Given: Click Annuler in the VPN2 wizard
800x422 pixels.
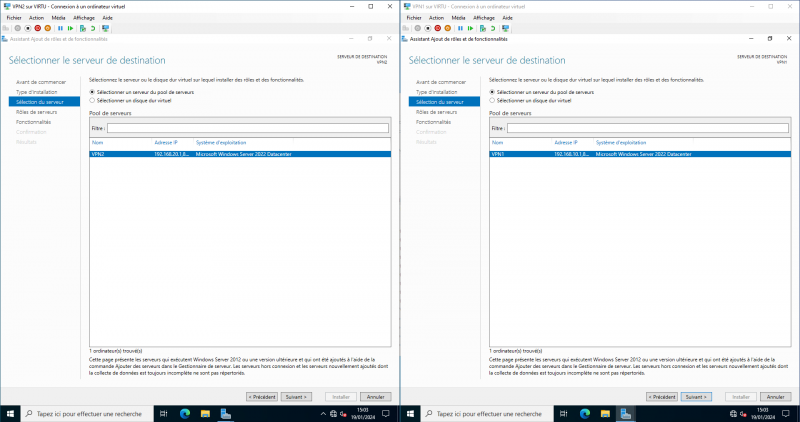Looking at the screenshot, I should [376, 397].
